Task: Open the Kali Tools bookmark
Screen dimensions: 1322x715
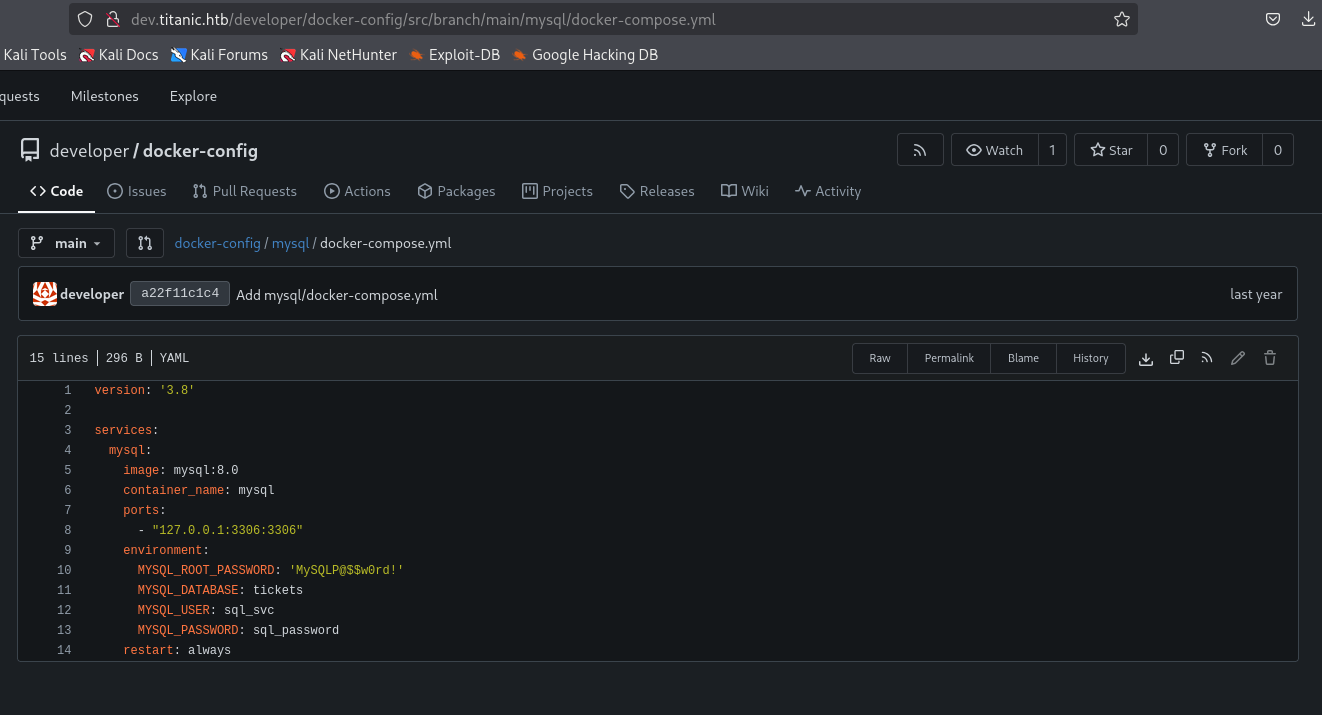Action: [x=34, y=55]
